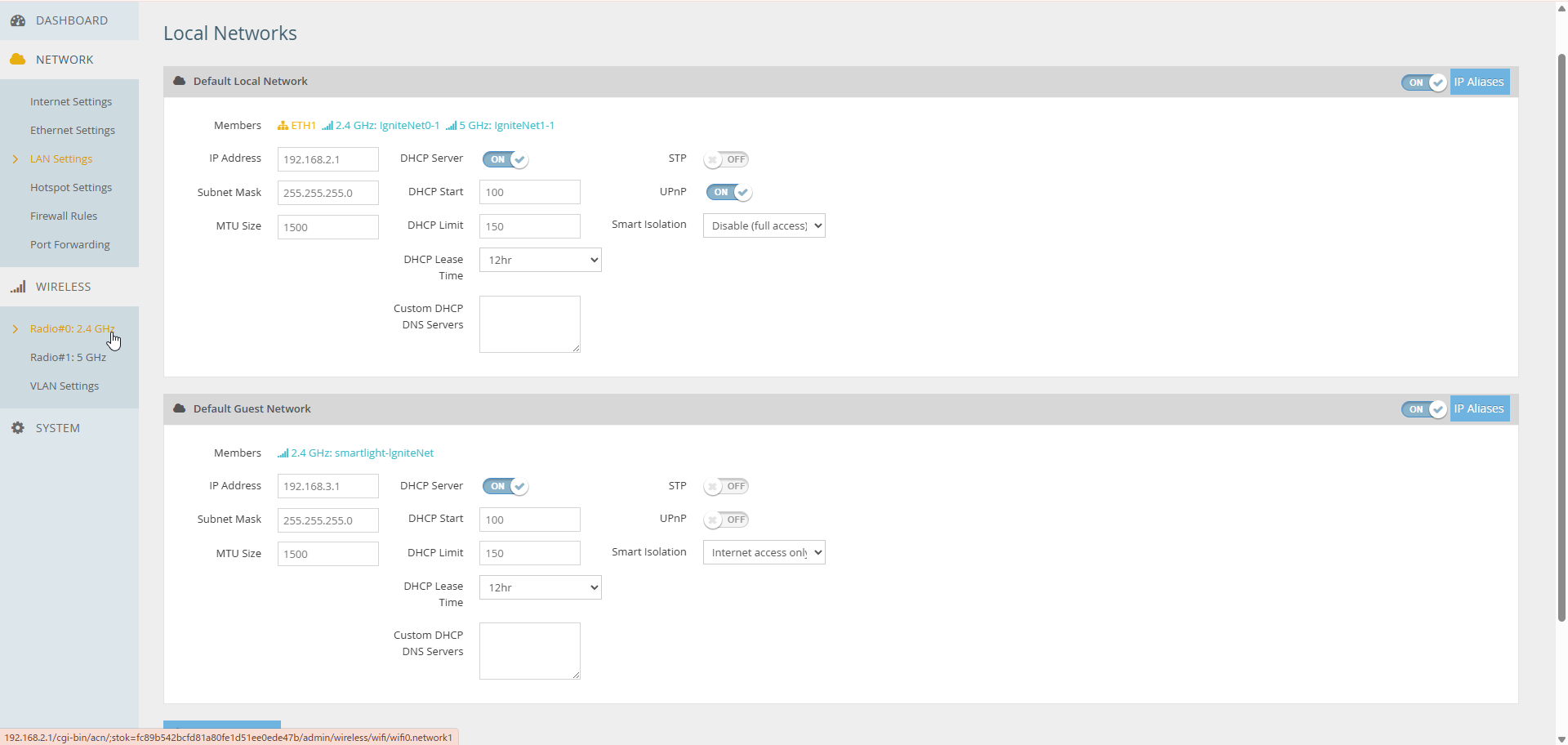Click the ETH1 member network icon

(283, 126)
